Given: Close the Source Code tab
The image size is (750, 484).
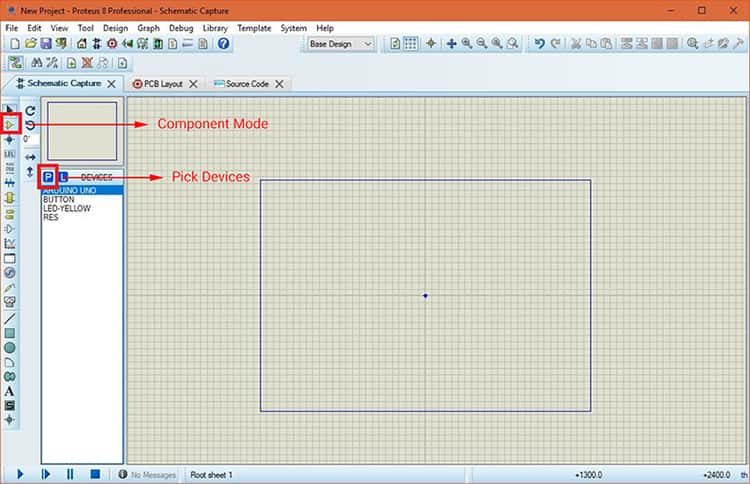Looking at the screenshot, I should click(279, 84).
